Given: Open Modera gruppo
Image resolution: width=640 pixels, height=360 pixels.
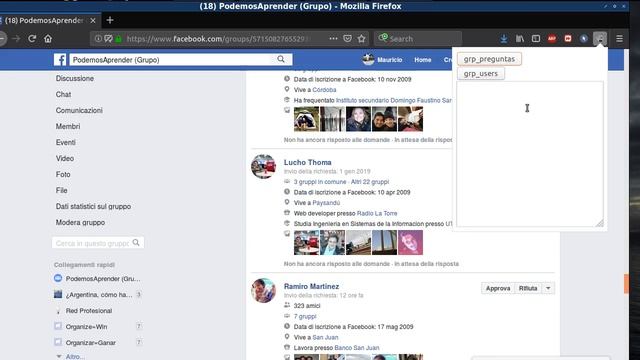Looking at the screenshot, I should coord(80,222).
